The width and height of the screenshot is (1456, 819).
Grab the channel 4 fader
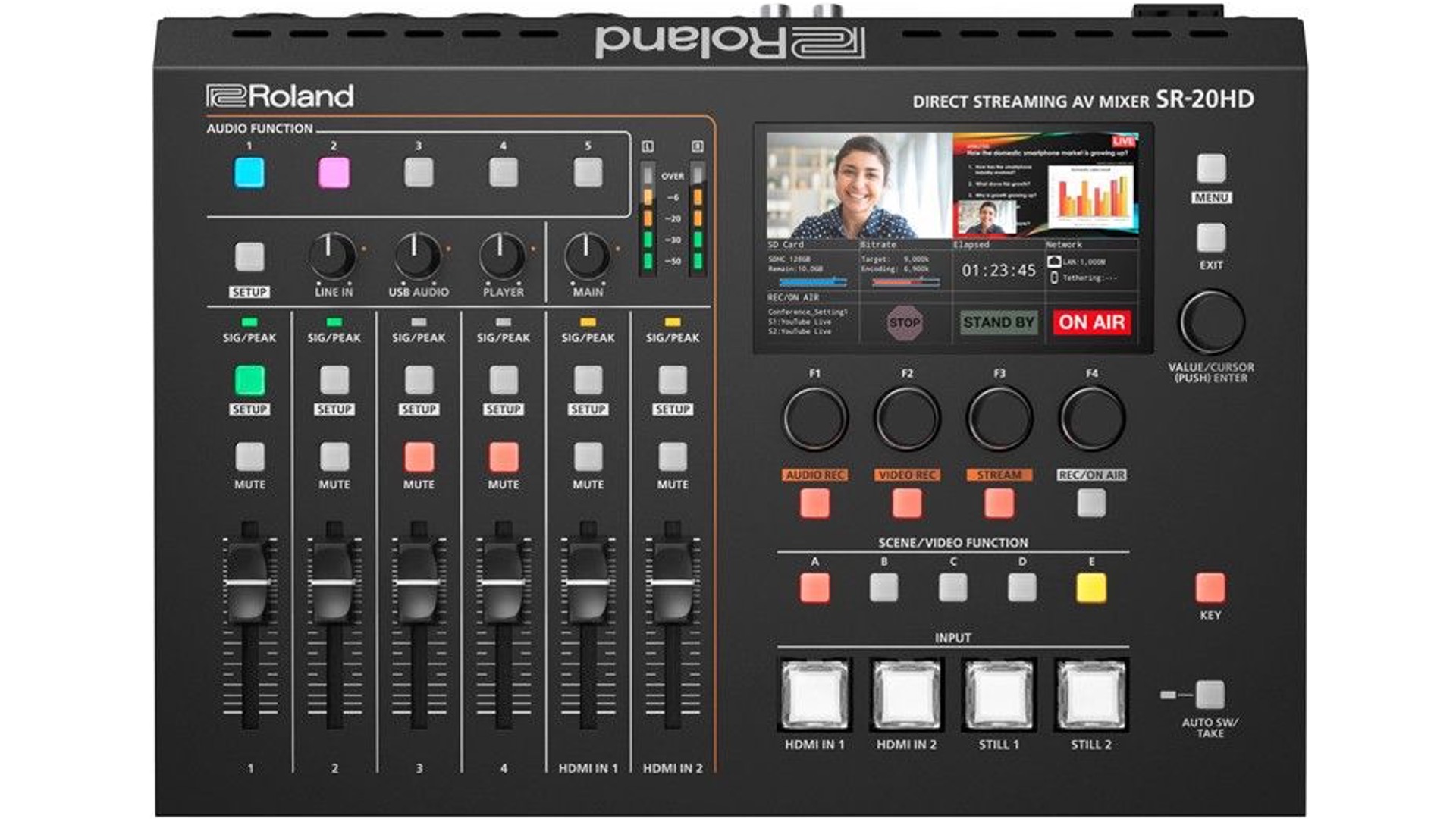point(503,582)
